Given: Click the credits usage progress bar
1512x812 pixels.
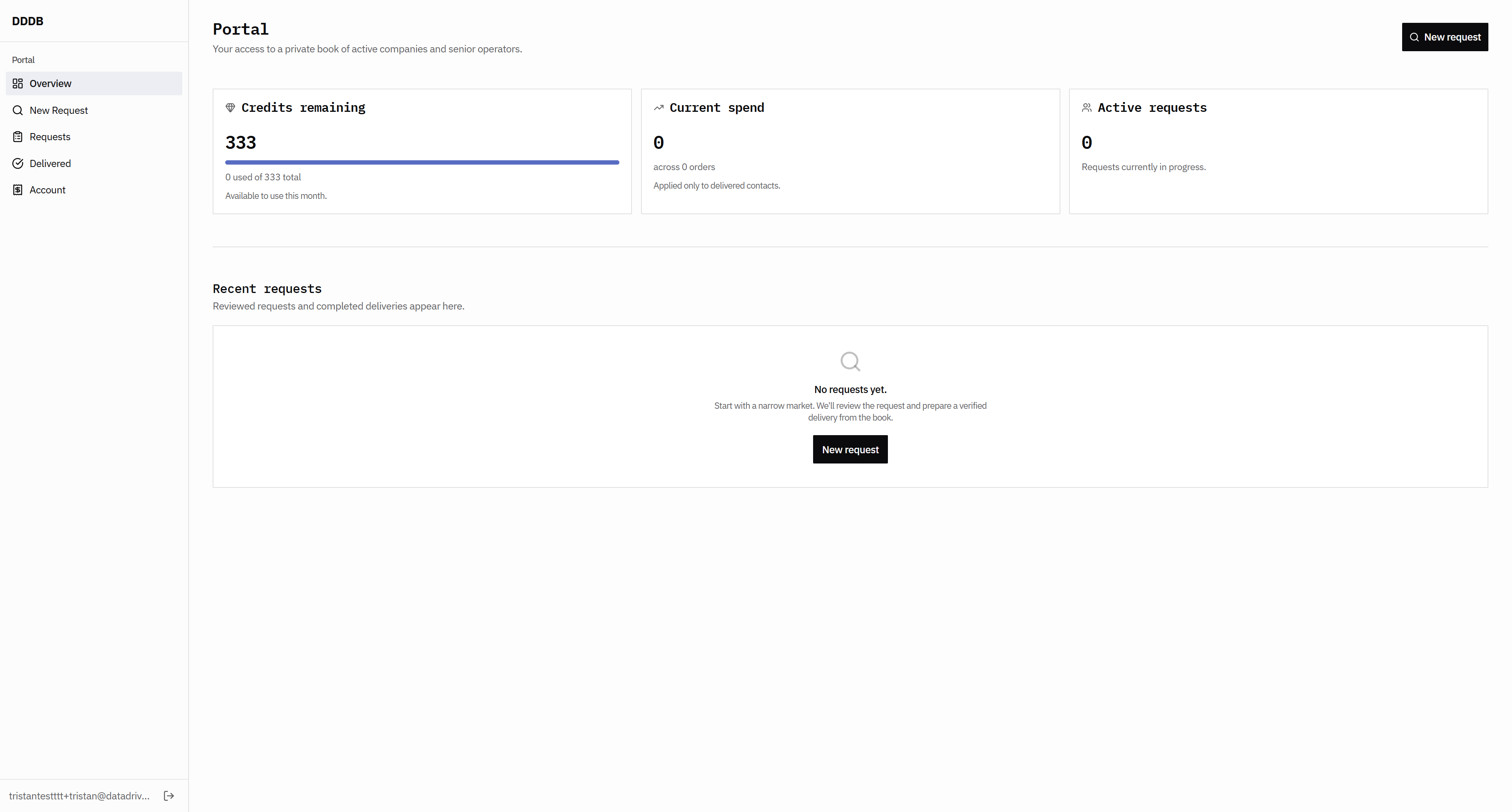Looking at the screenshot, I should point(421,162).
